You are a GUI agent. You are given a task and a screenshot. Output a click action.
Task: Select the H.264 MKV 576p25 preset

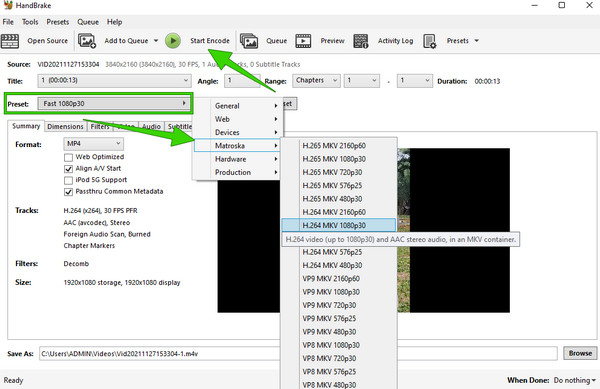pyautogui.click(x=339, y=252)
